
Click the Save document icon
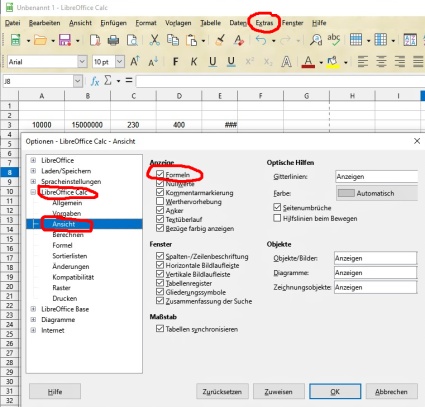65,40
